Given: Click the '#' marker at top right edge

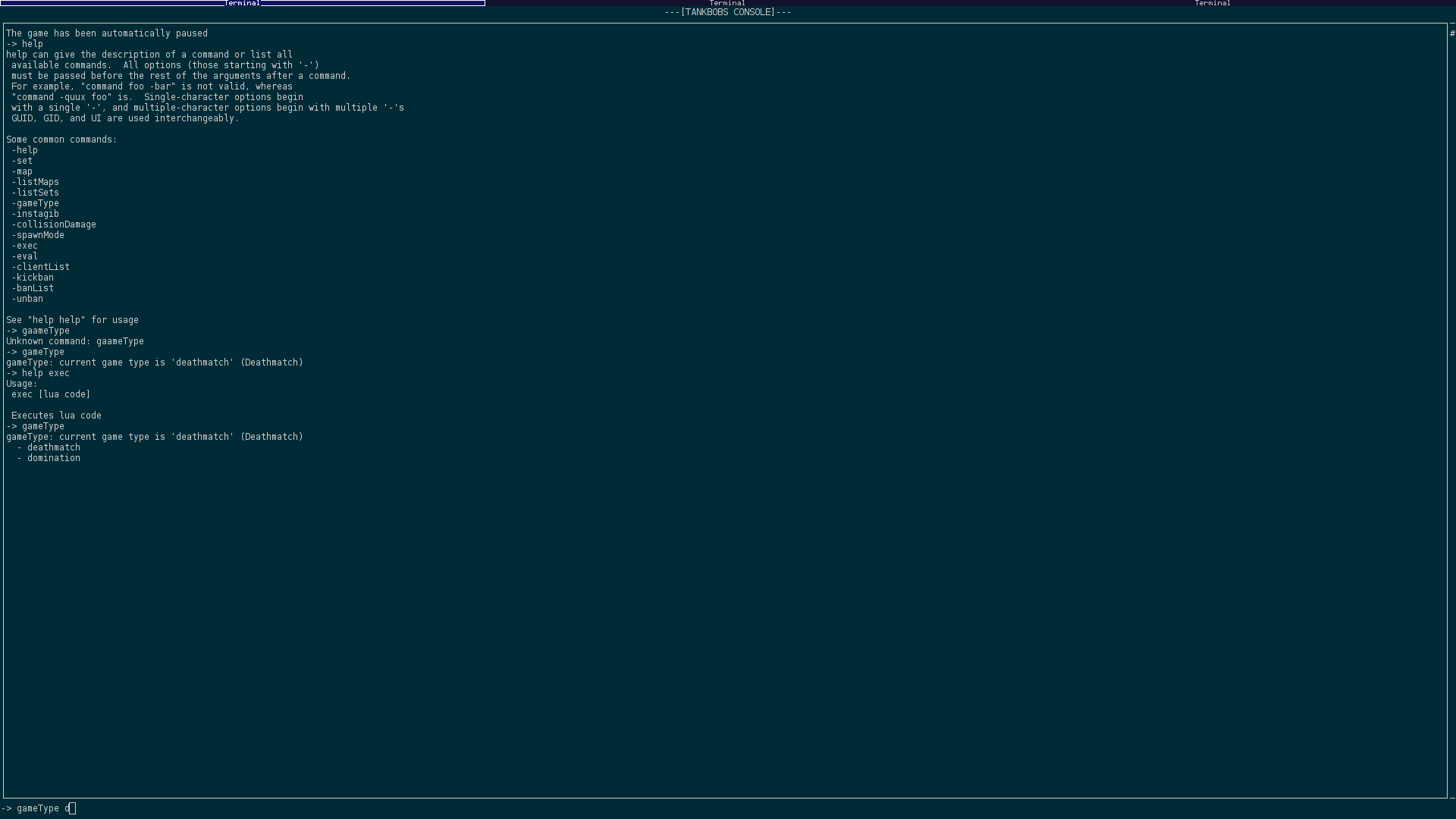Looking at the screenshot, I should pos(1451,33).
